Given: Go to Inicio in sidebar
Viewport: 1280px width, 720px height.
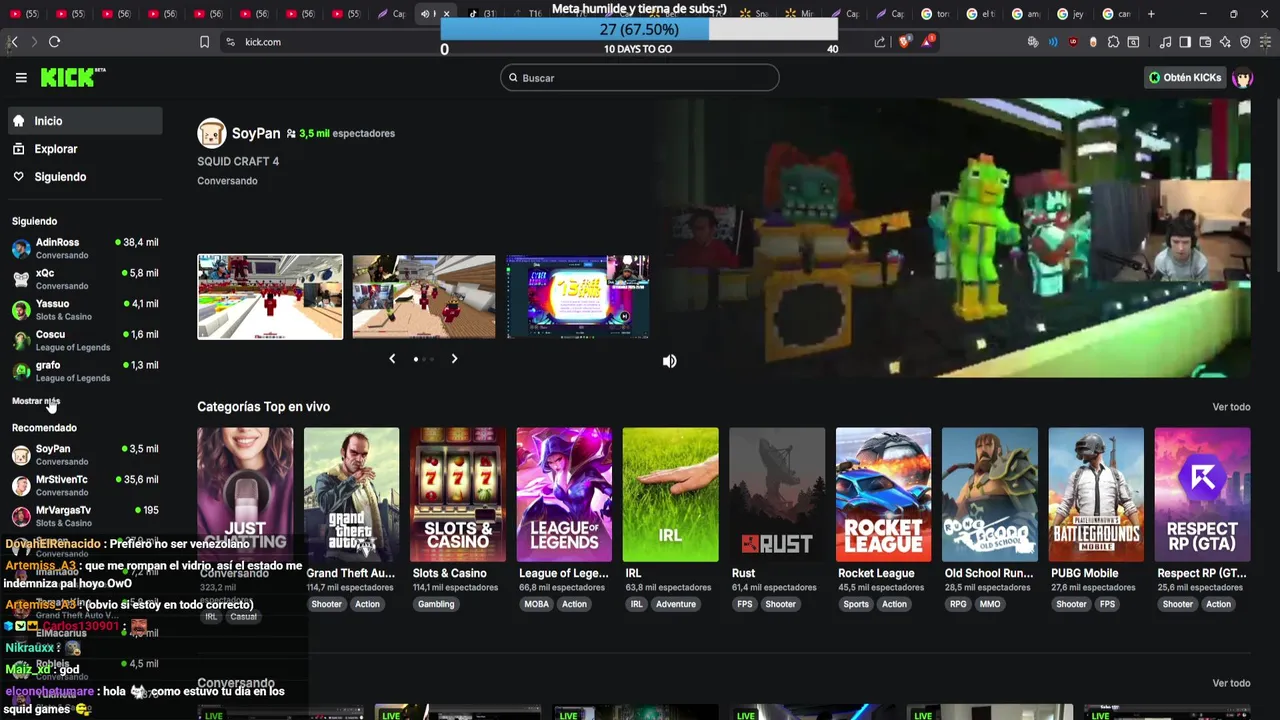Looking at the screenshot, I should coord(85,121).
